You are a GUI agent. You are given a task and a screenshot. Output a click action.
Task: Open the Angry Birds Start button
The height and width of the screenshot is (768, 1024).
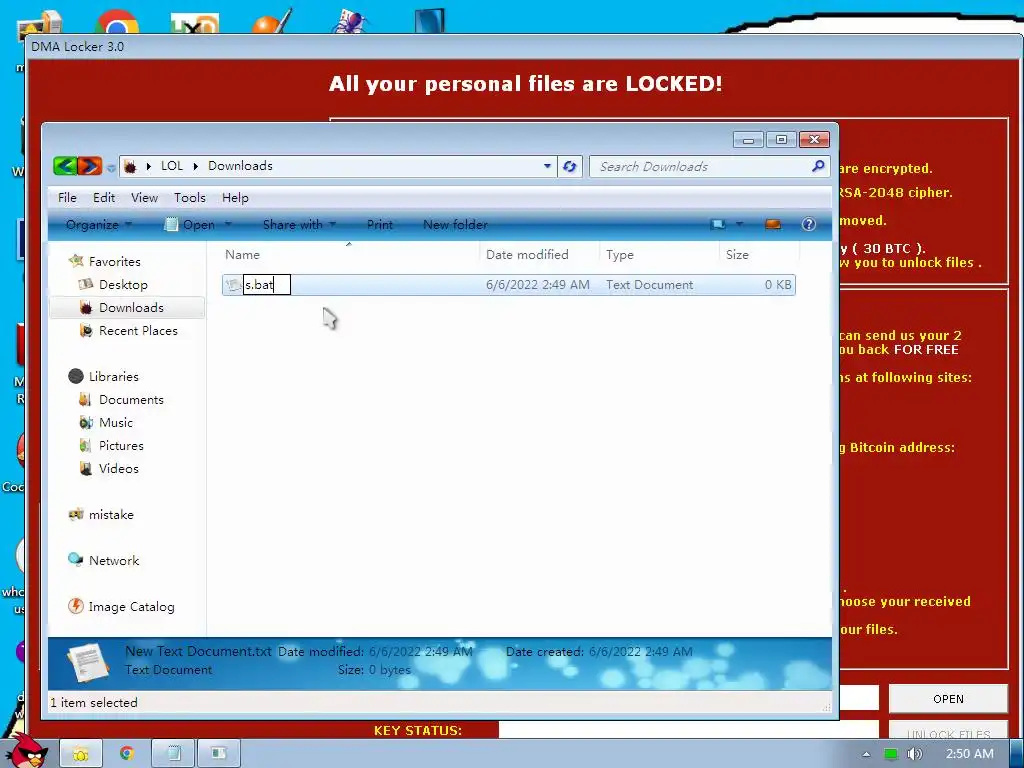coord(27,750)
